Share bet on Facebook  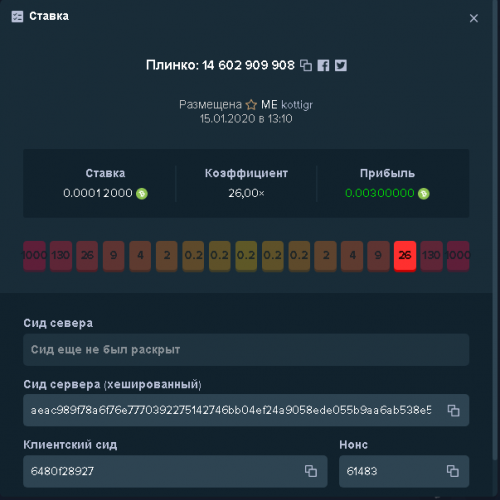323,65
